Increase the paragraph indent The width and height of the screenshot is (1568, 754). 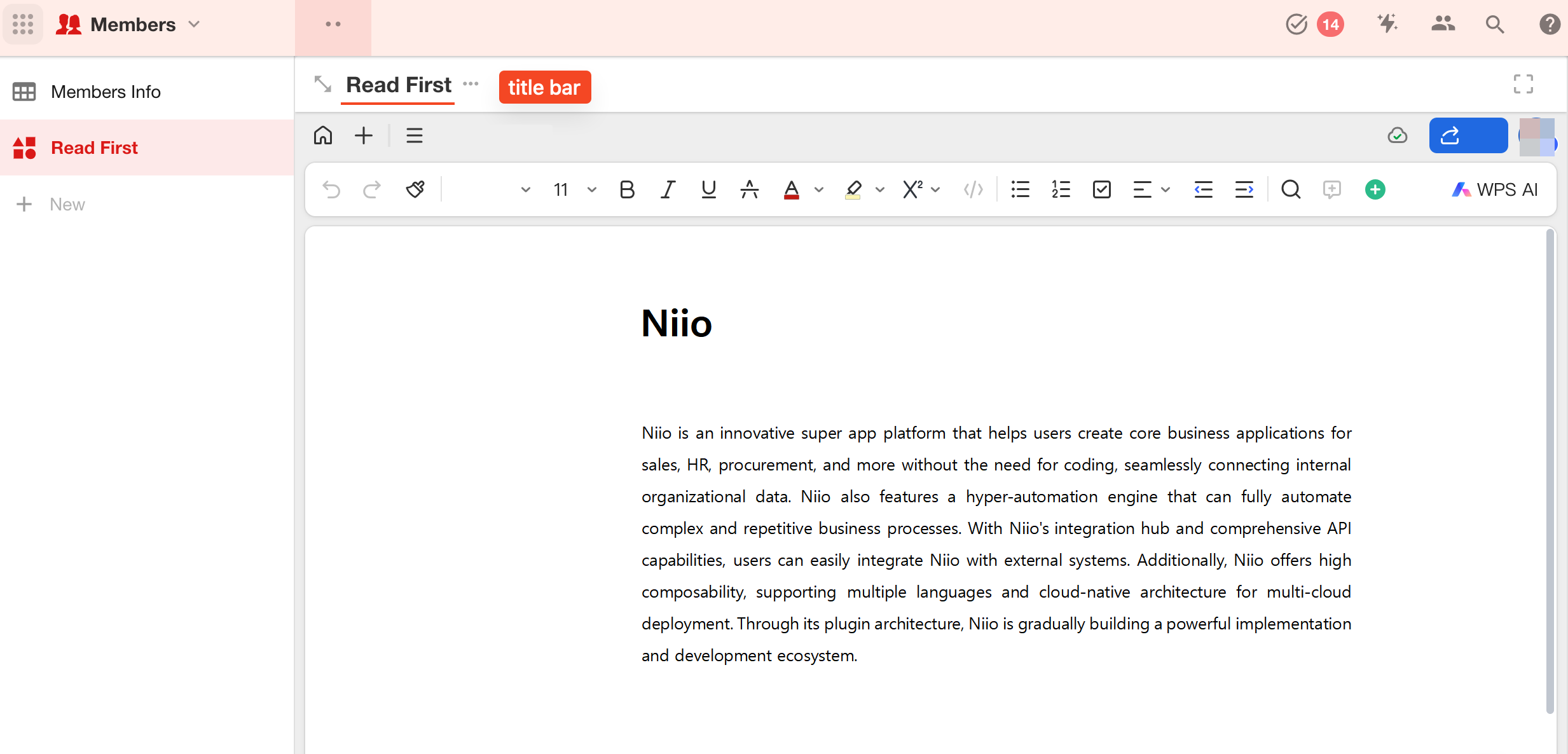[x=1244, y=189]
